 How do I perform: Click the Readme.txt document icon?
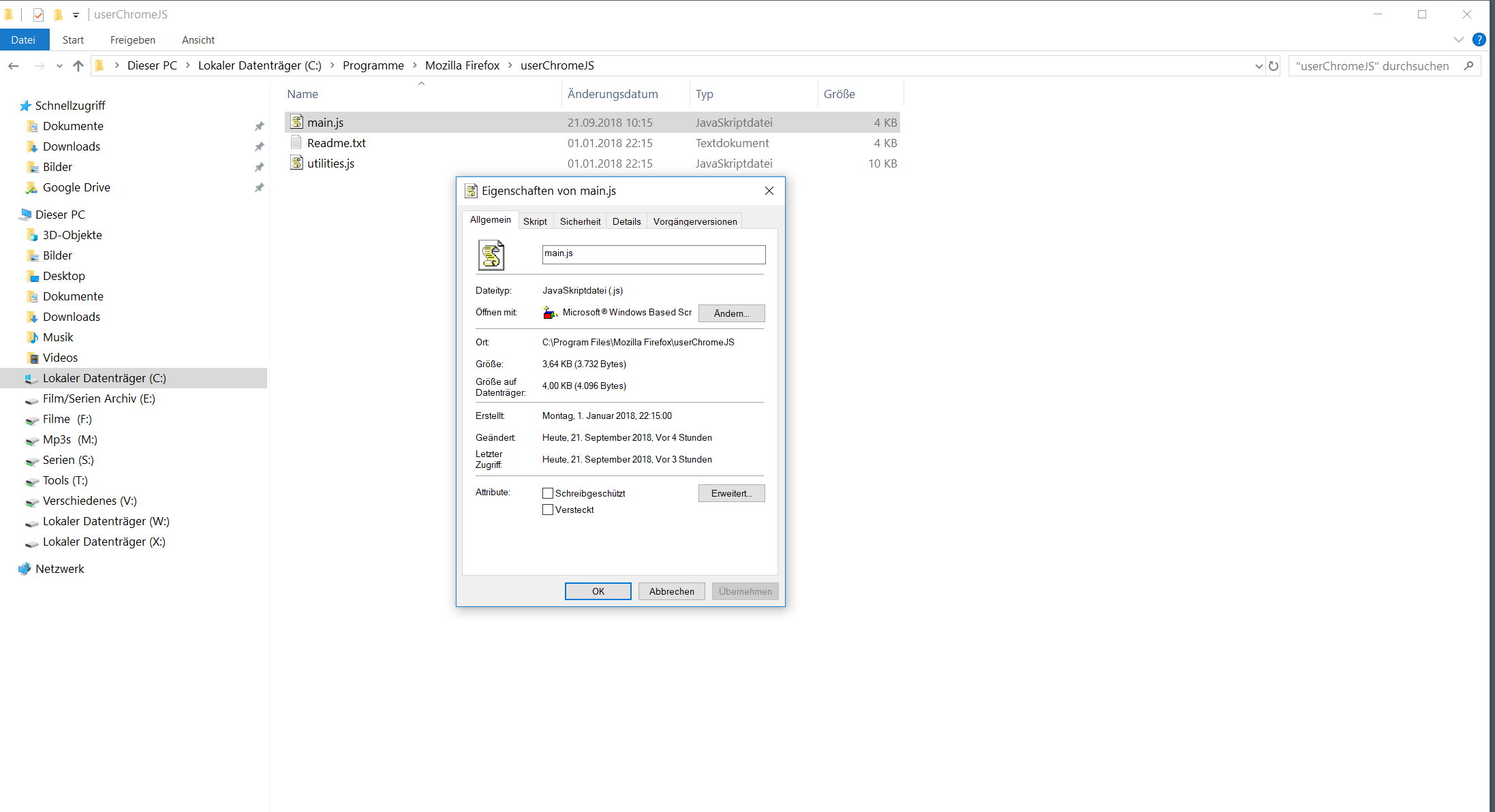pyautogui.click(x=296, y=142)
